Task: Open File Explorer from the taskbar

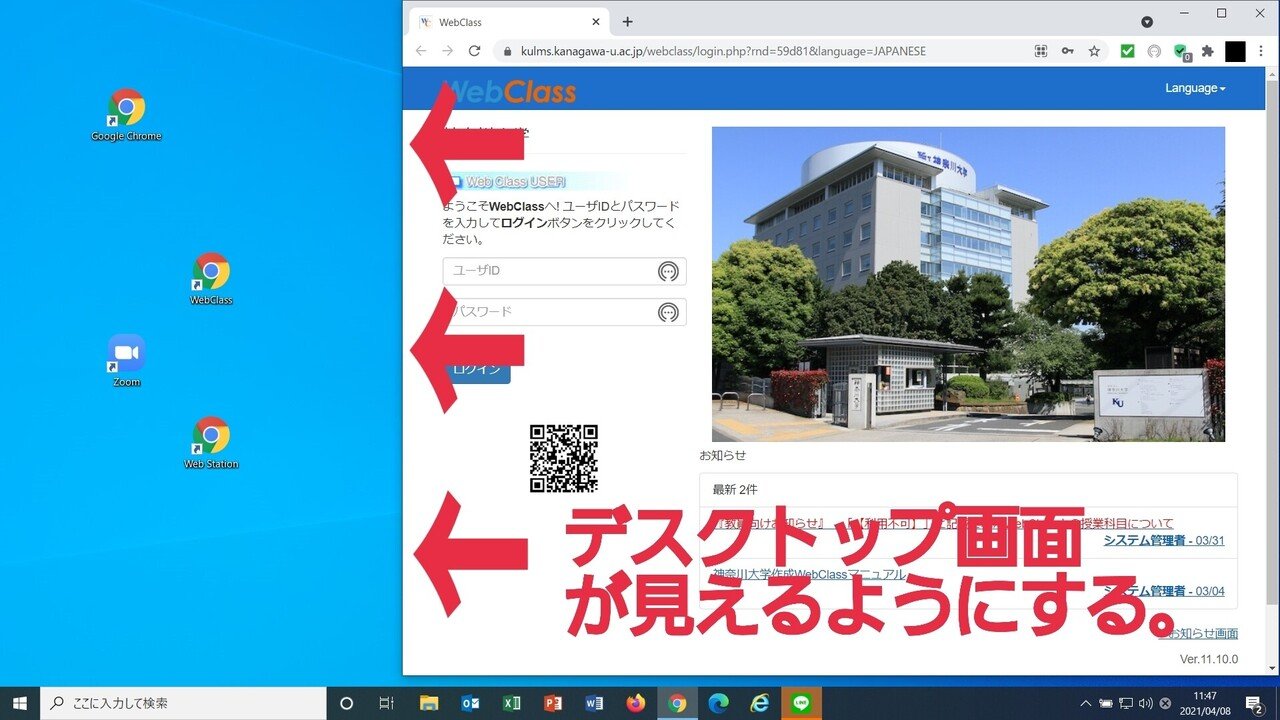Action: (x=429, y=703)
